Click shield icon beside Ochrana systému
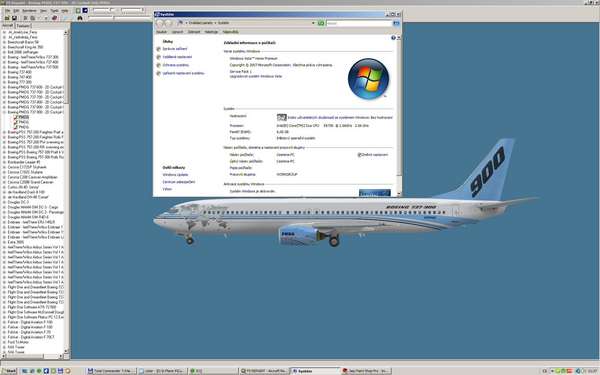 [x=158, y=65]
